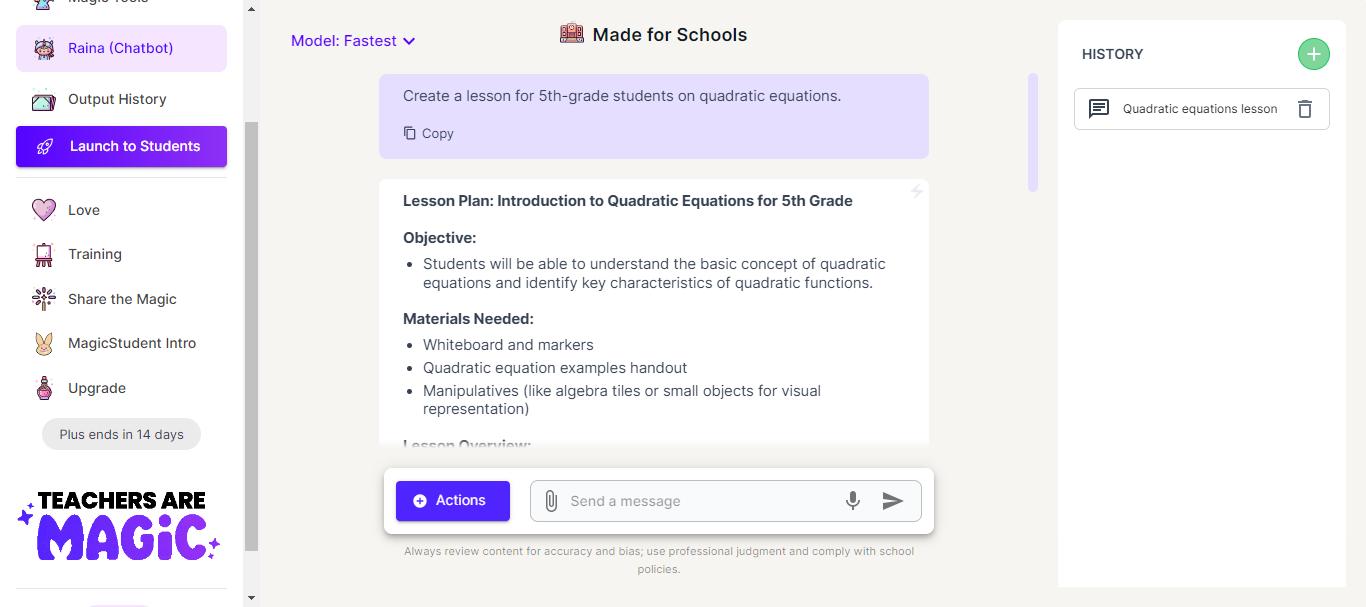Viewport: 1366px width, 607px height.
Task: Click the Upgrade potion bottle icon
Action: (x=43, y=388)
